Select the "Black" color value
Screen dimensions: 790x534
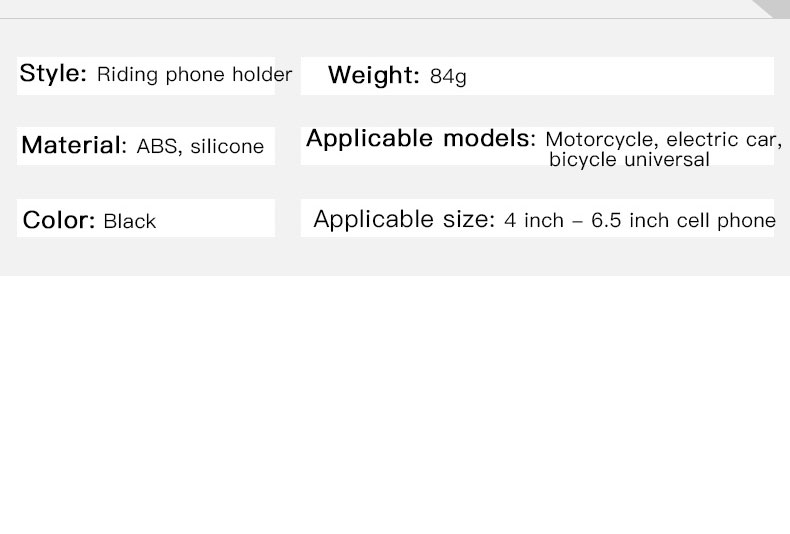point(129,221)
